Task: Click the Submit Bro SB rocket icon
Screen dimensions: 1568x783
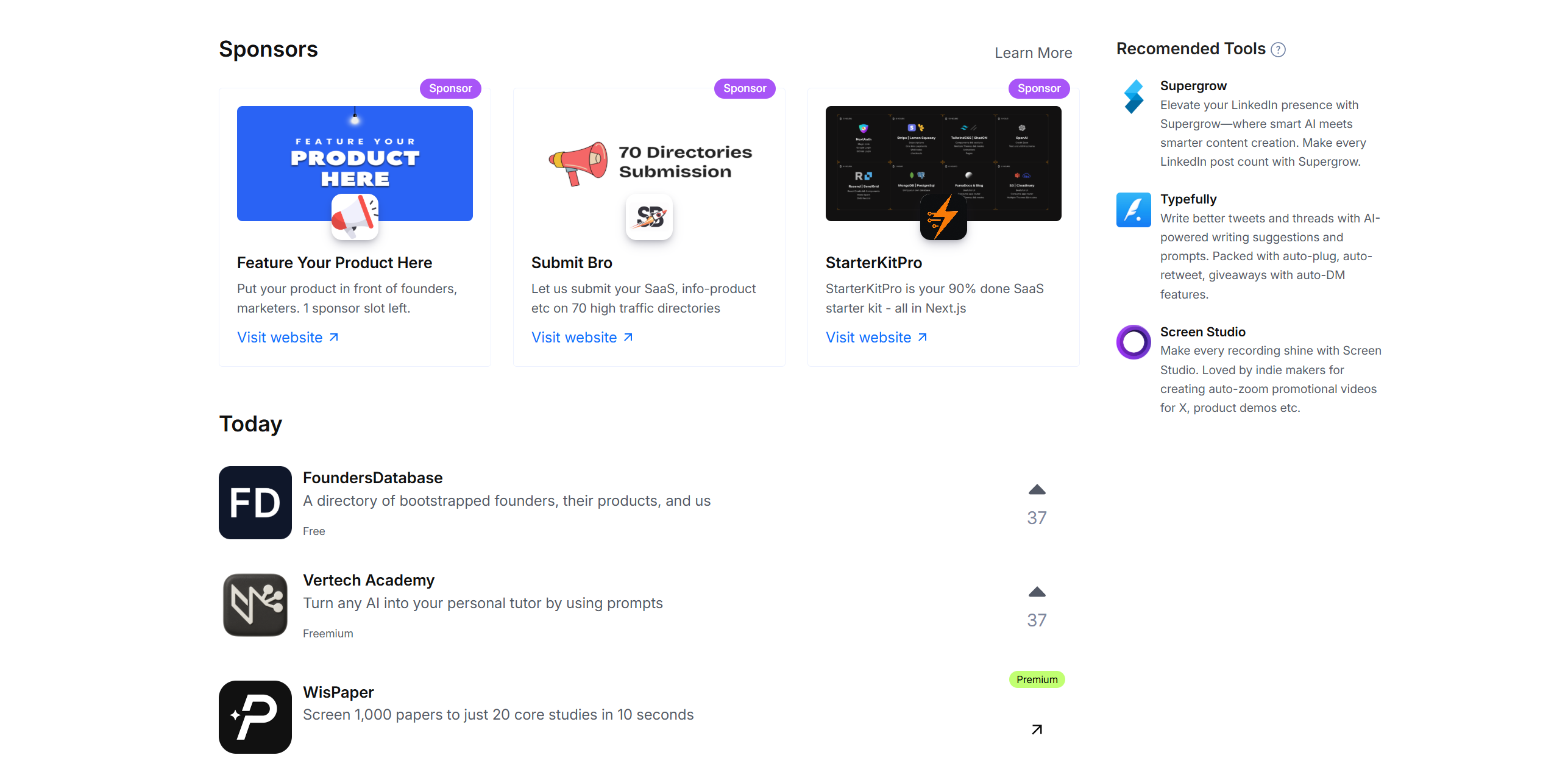Action: (649, 216)
